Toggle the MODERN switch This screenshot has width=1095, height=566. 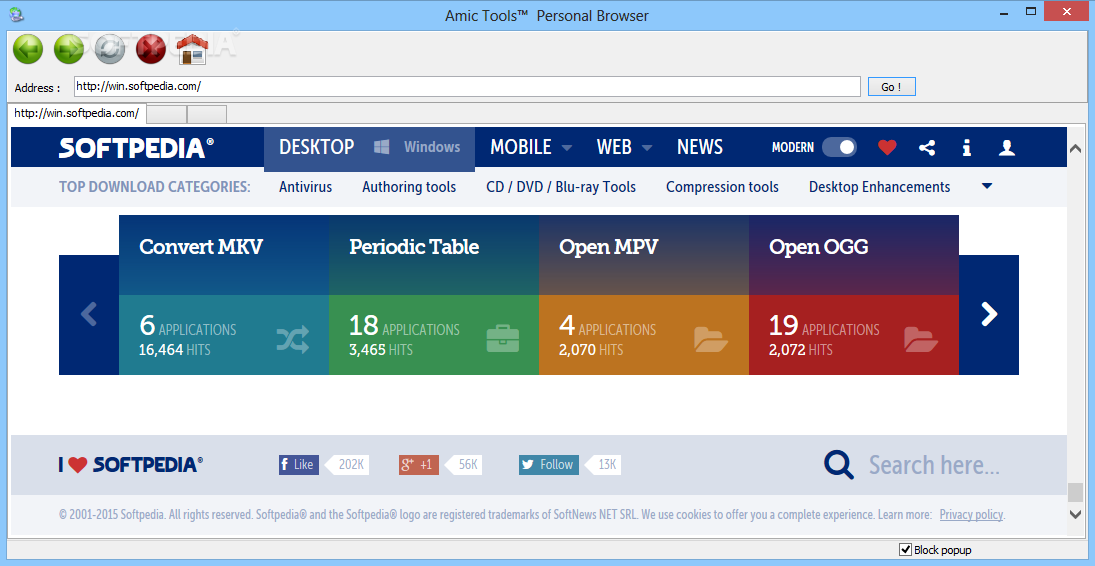[x=839, y=147]
